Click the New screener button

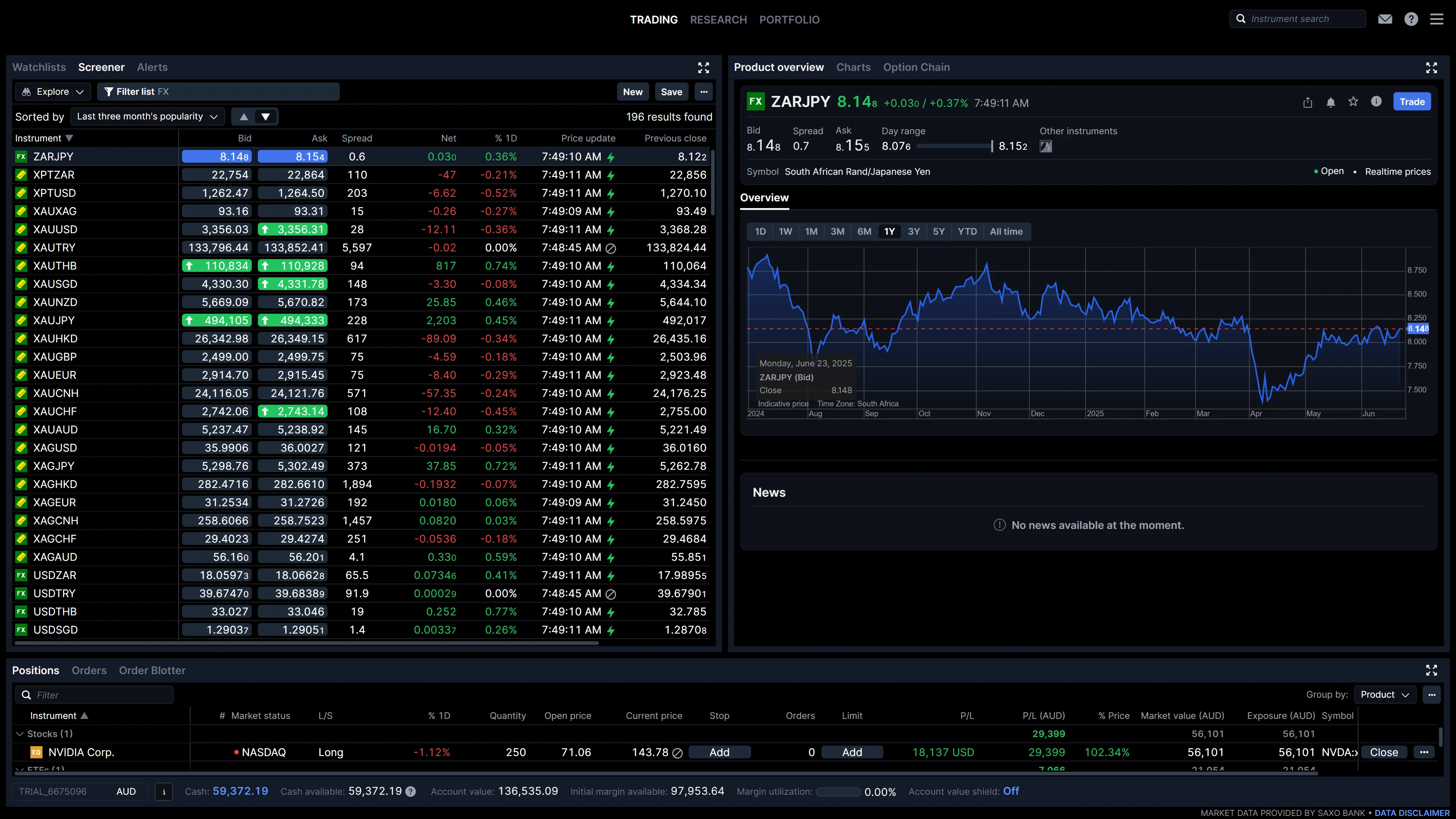(x=632, y=91)
